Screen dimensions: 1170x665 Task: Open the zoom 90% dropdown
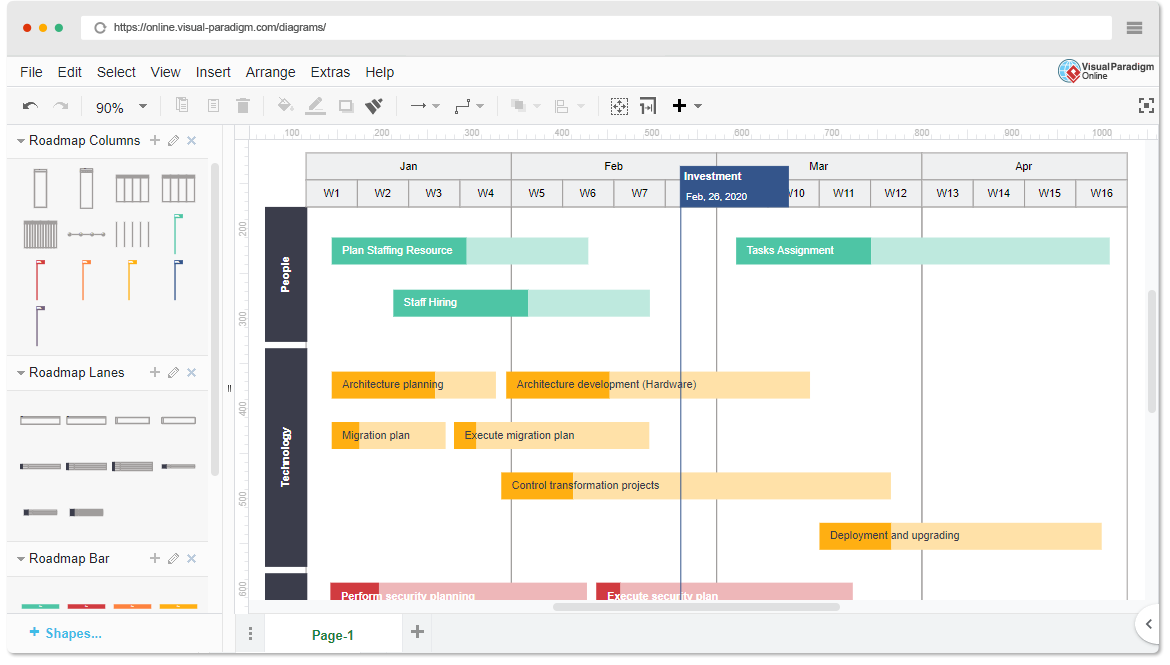tap(143, 107)
